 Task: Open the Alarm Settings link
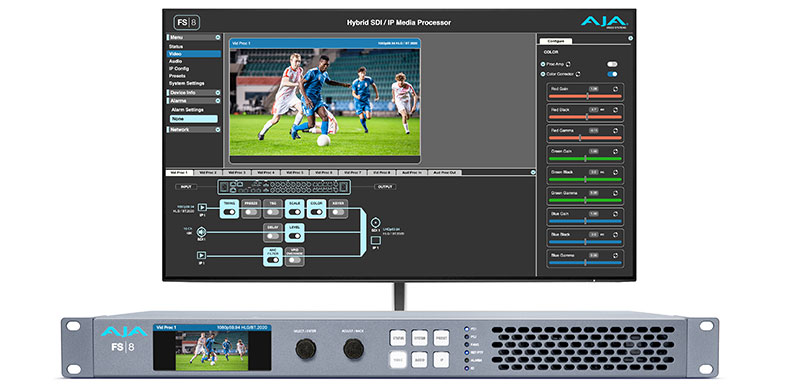pos(187,110)
